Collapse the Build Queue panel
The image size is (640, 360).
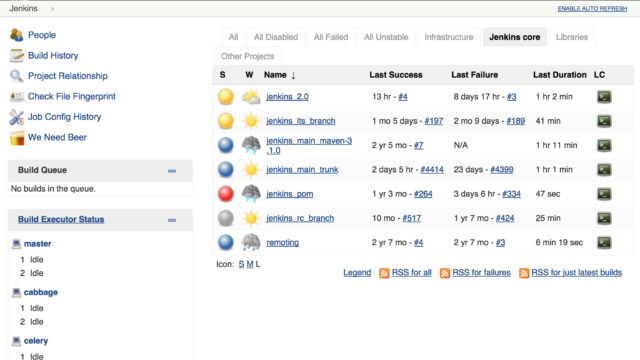coord(172,171)
